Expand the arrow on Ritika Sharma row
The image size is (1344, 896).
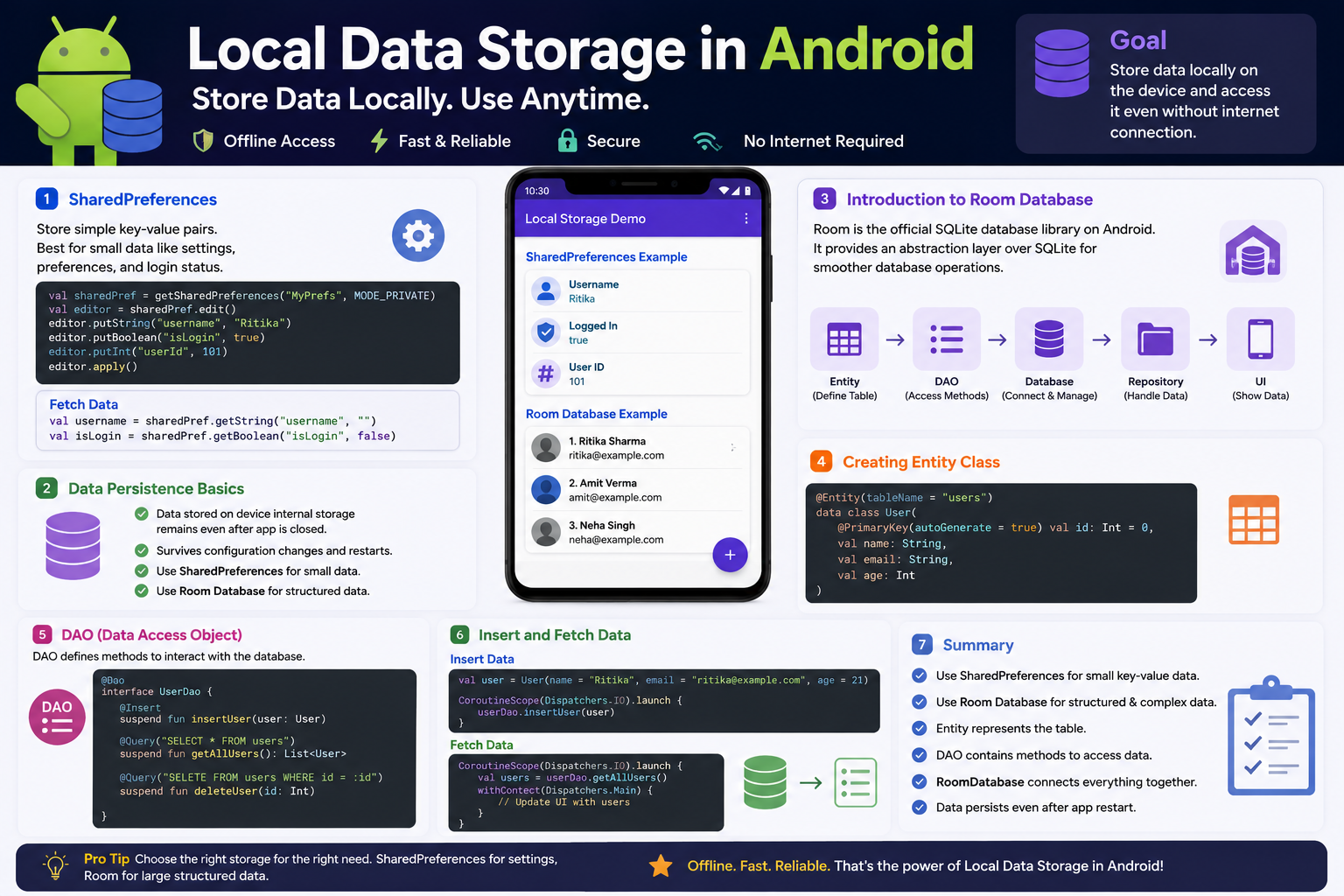coord(732,448)
